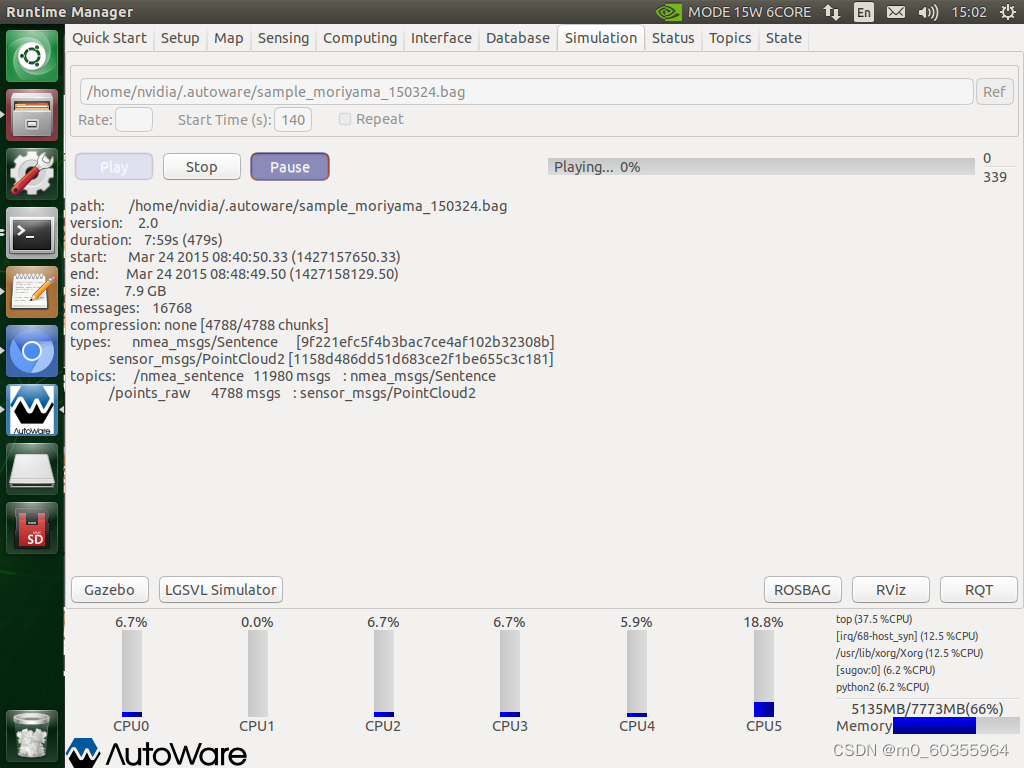Launch System Settings from the dock

tap(32, 174)
